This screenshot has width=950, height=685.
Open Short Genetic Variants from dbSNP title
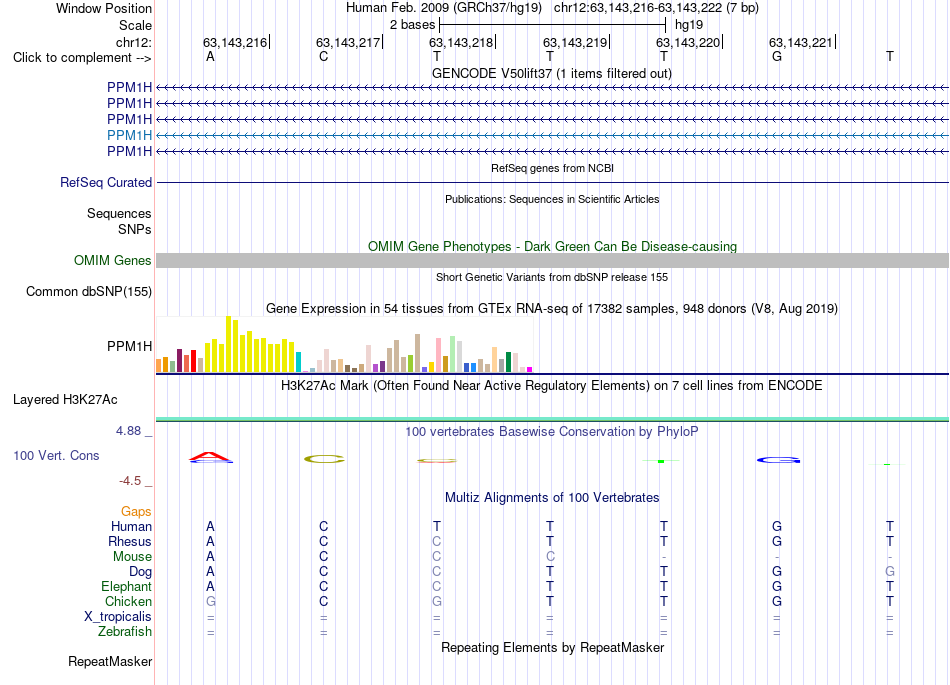552,277
